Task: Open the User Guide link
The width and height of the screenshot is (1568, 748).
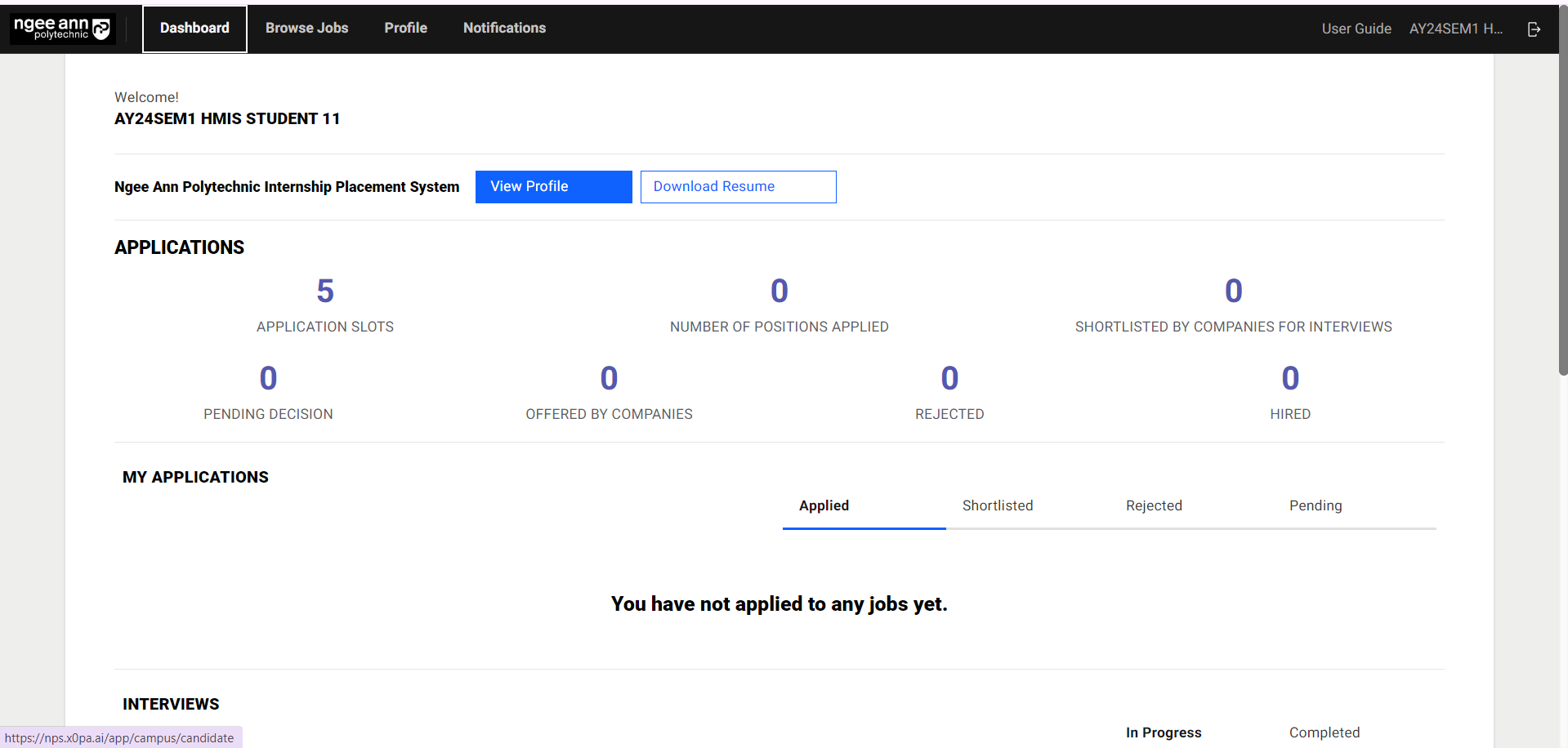Action: (1356, 29)
